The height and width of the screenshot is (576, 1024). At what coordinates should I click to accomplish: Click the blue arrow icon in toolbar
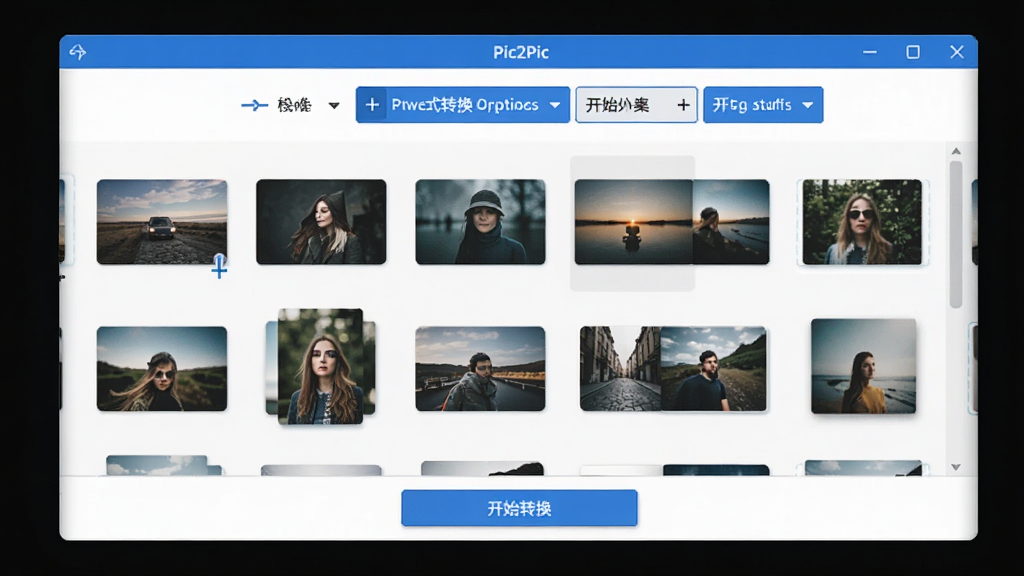point(254,105)
